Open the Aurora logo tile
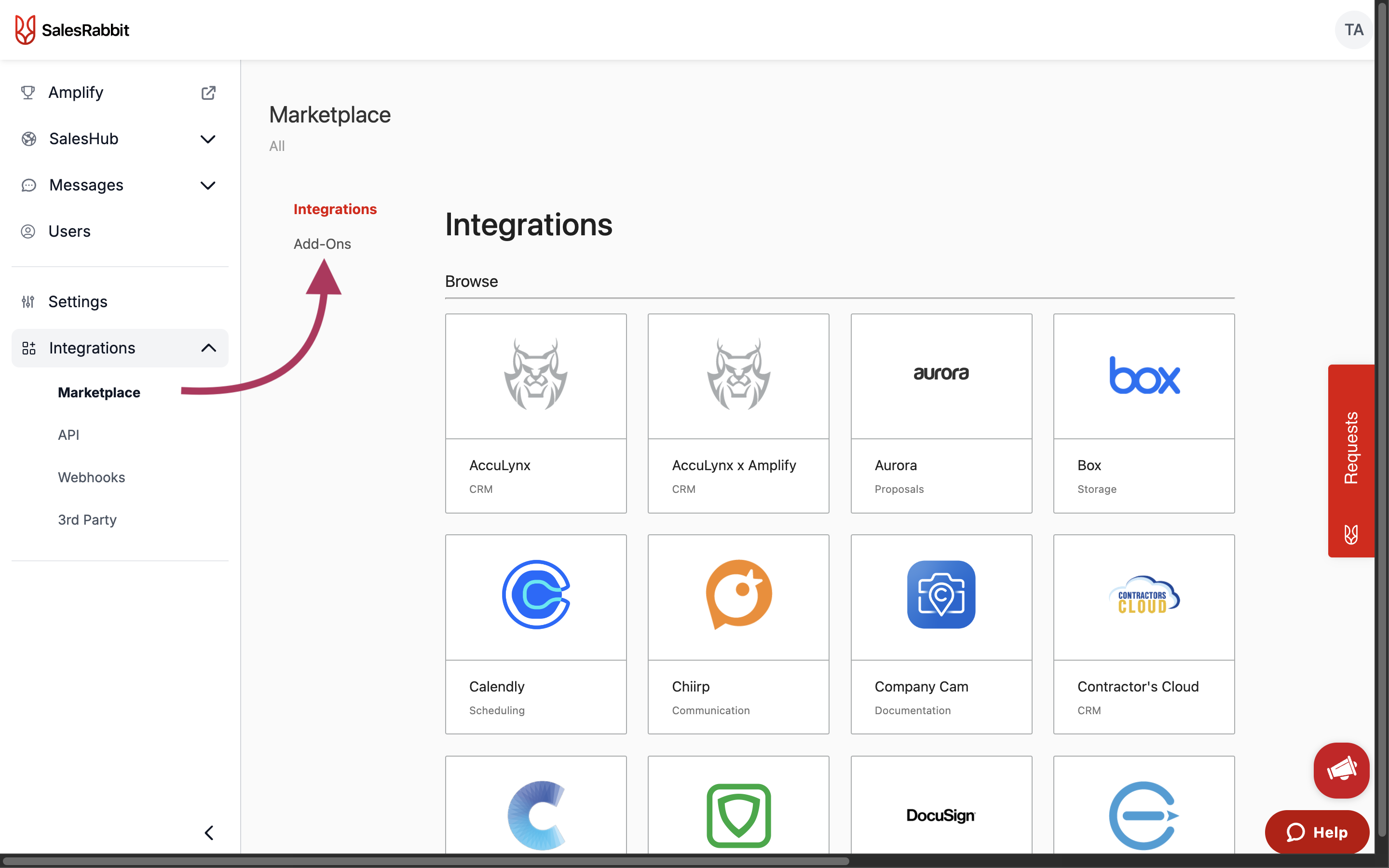The width and height of the screenshot is (1389, 868). coord(941,374)
